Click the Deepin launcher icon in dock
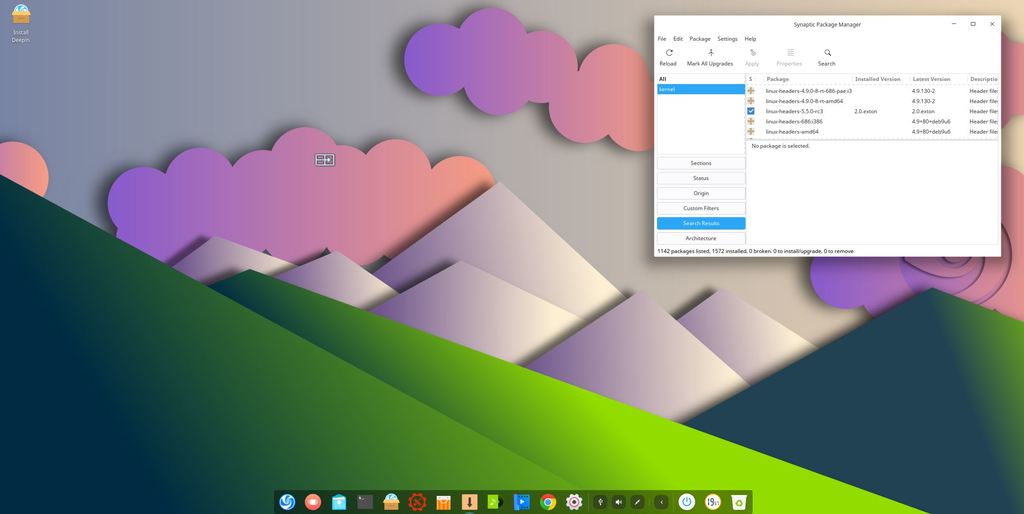This screenshot has width=1024, height=514. point(287,502)
